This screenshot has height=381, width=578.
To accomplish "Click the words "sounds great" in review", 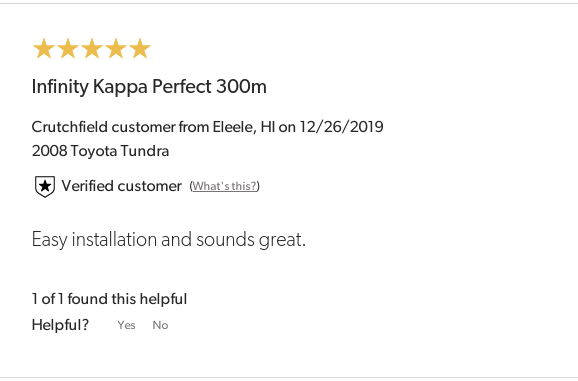I will pos(249,240).
